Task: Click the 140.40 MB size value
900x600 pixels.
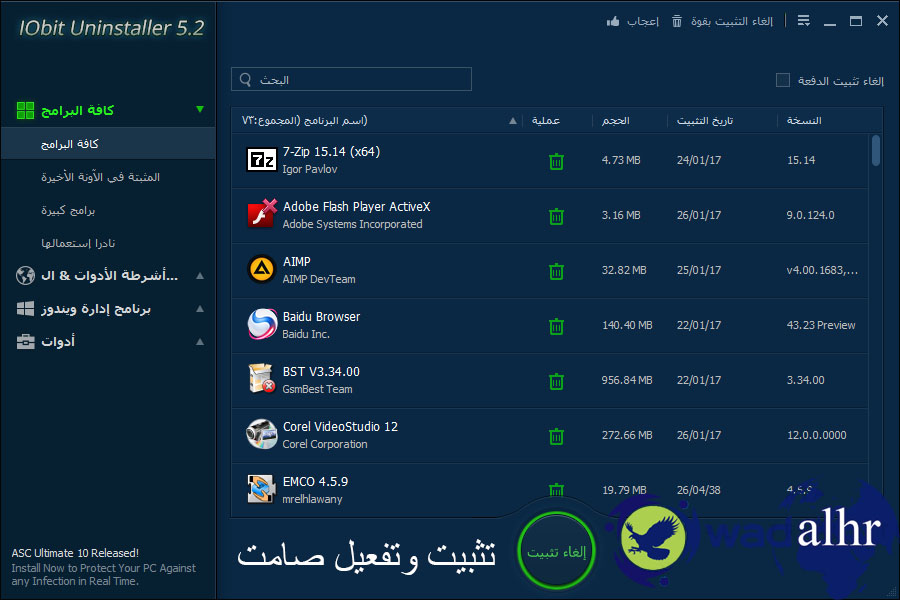Action: (627, 325)
